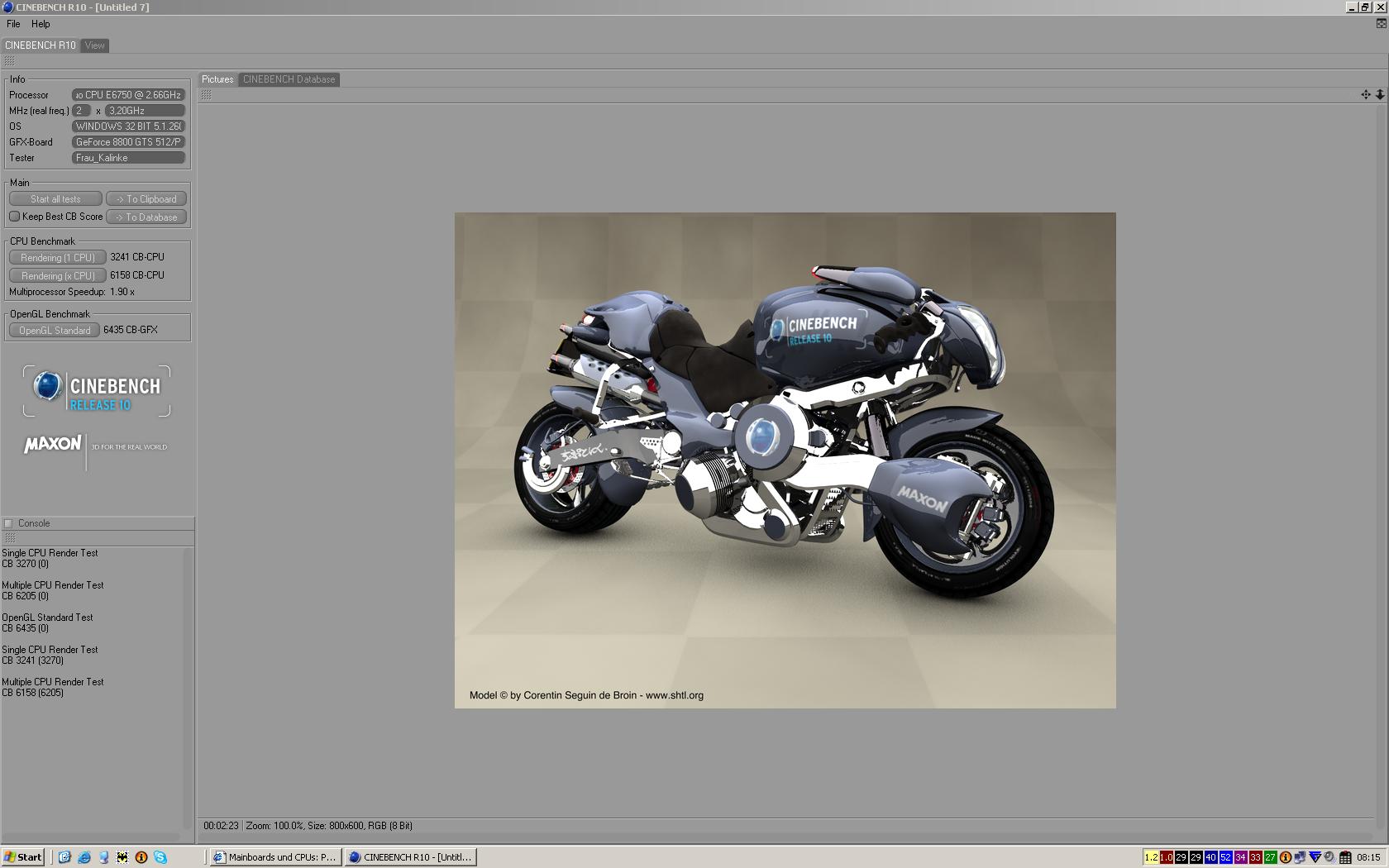Enable the Keep Best CB Score checkbox
This screenshot has width=1389, height=868.
coord(14,217)
